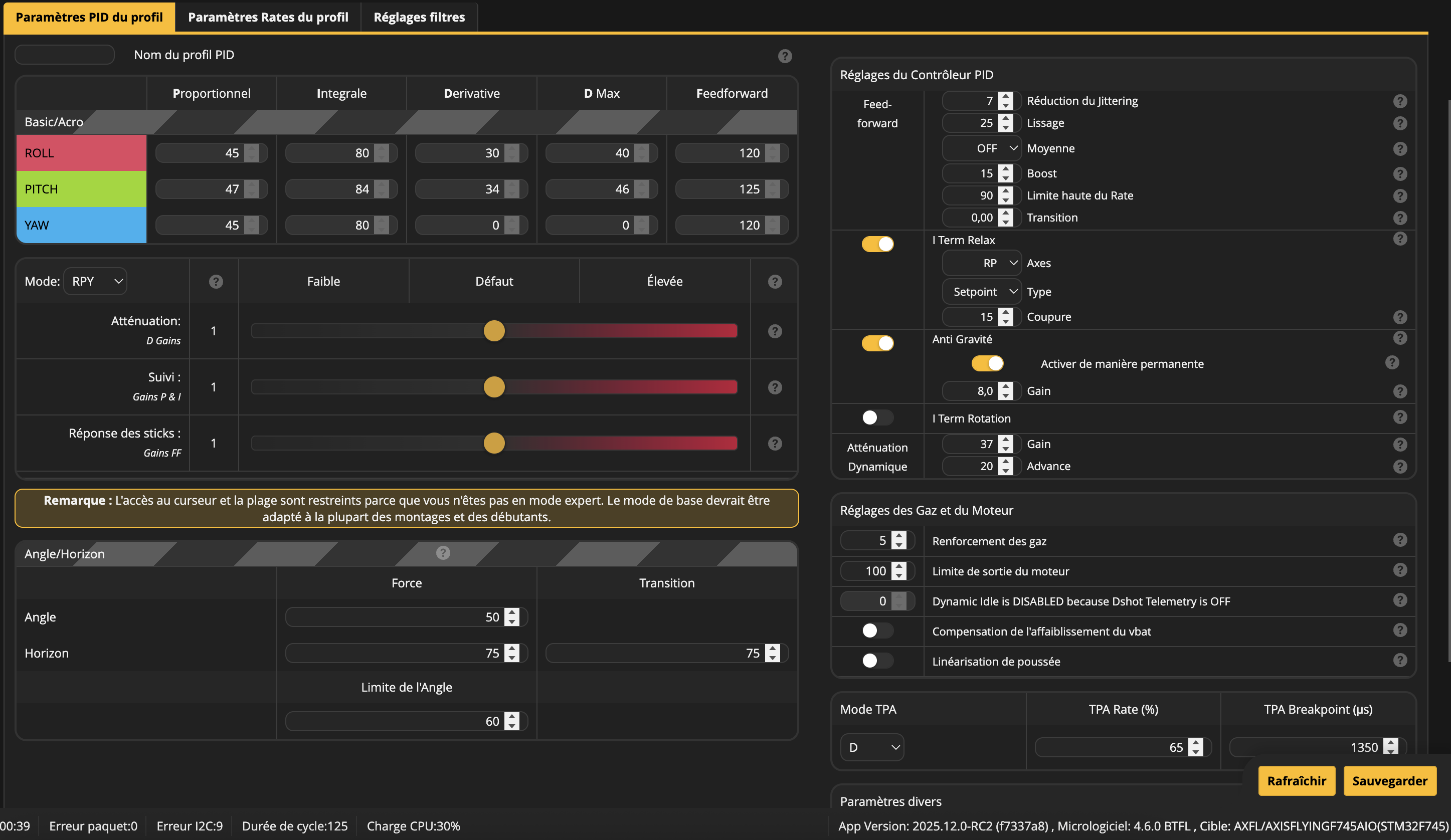Enable the I Term Rotation toggle
The image size is (1451, 840).
click(877, 417)
